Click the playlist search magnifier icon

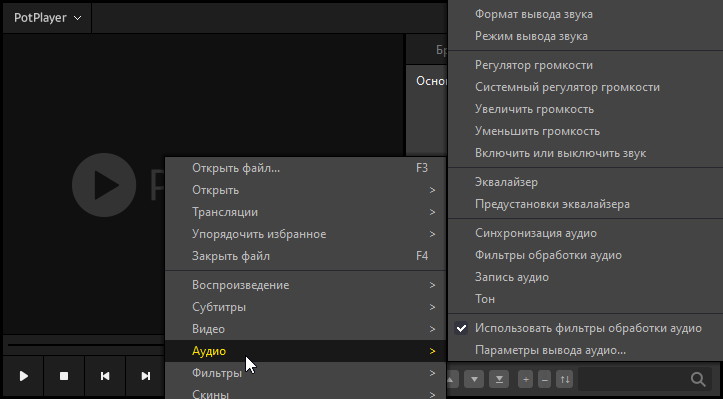[x=698, y=379]
